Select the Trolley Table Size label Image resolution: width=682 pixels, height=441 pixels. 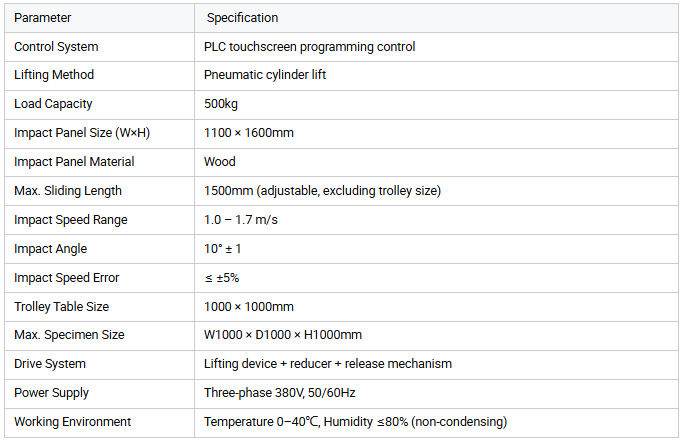(61, 307)
